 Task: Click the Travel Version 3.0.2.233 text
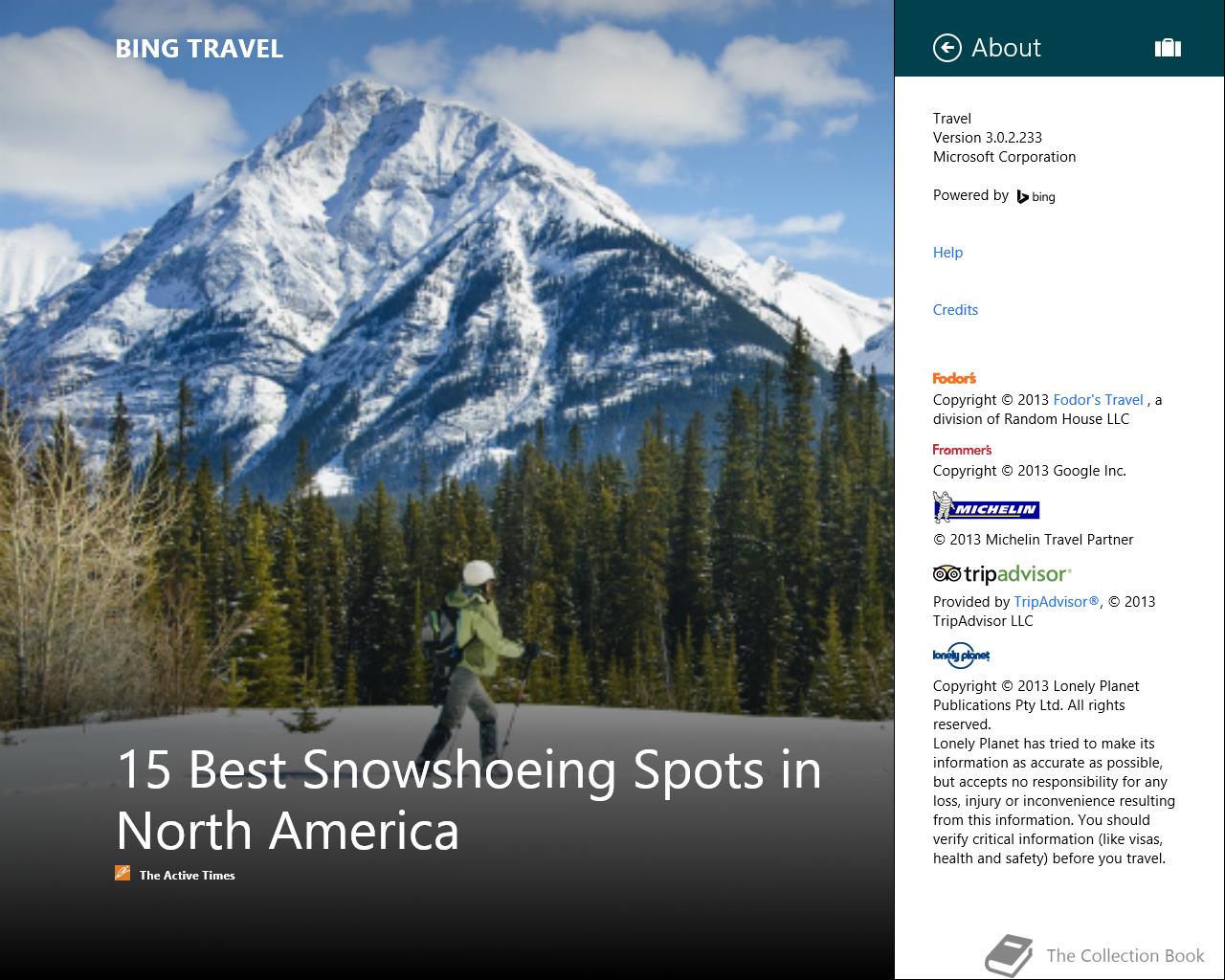pyautogui.click(x=988, y=128)
